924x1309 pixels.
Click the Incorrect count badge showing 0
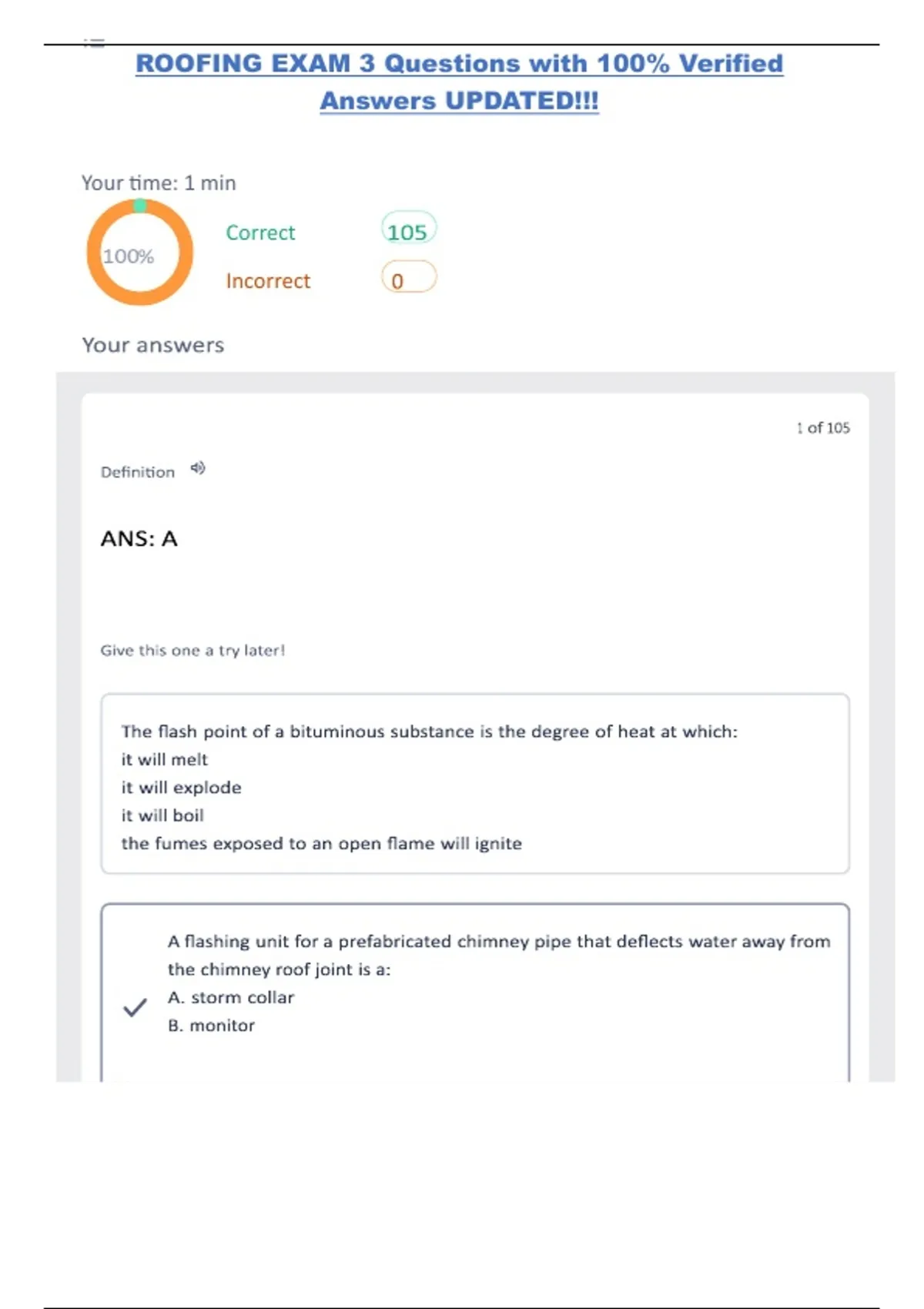click(408, 279)
